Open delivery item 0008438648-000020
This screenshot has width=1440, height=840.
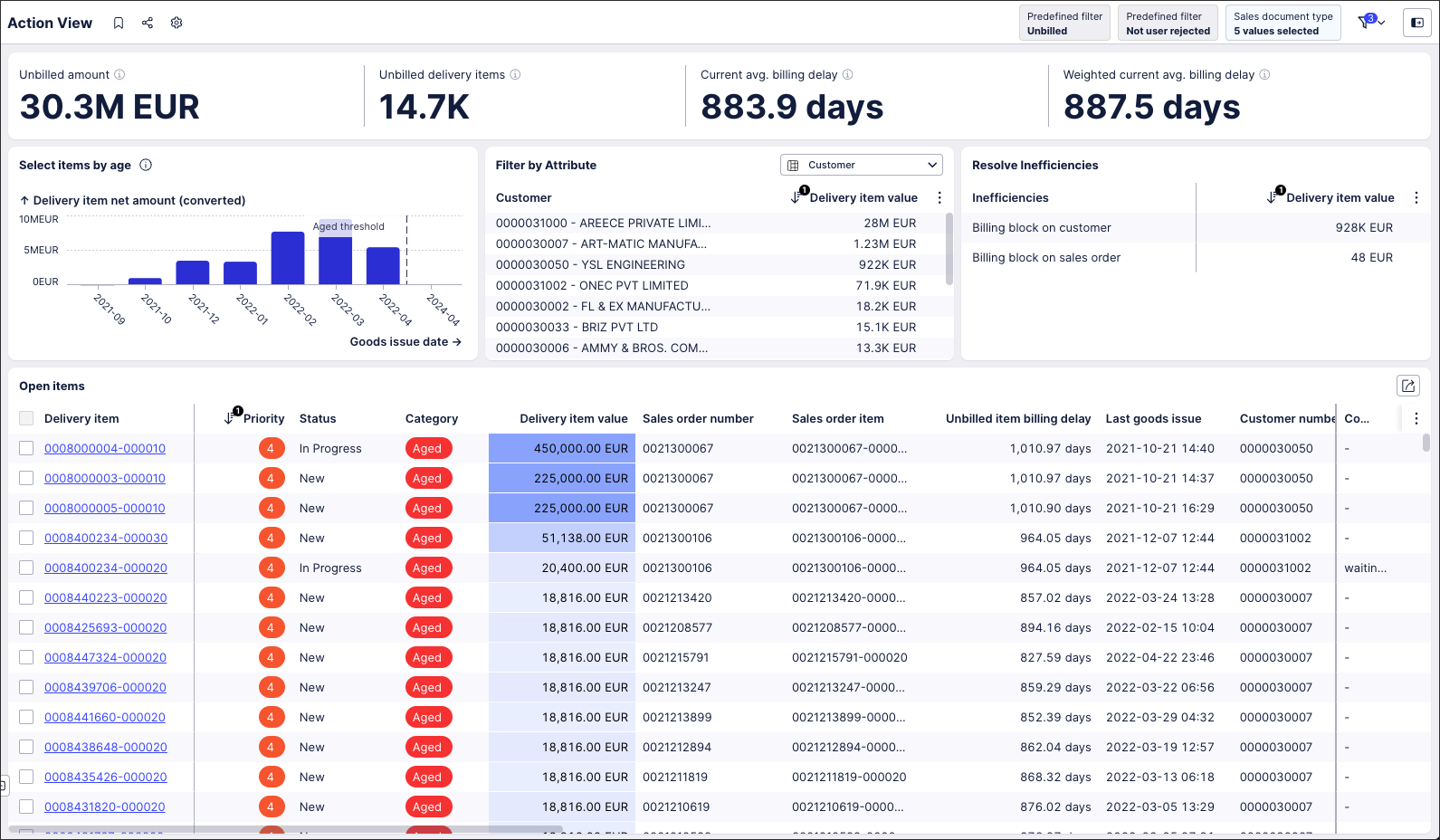[x=106, y=747]
